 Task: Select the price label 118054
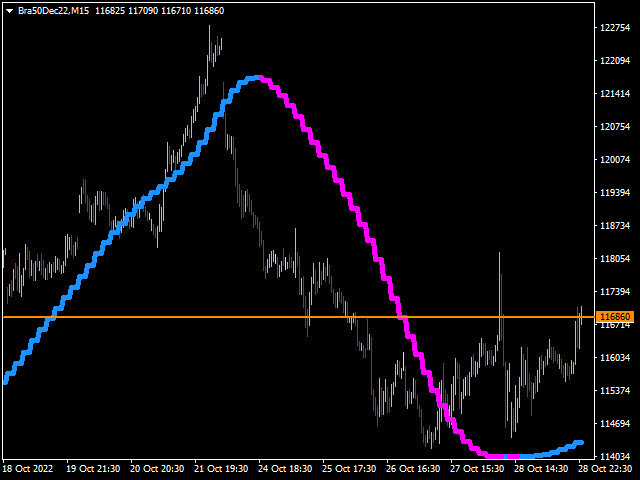click(x=615, y=259)
